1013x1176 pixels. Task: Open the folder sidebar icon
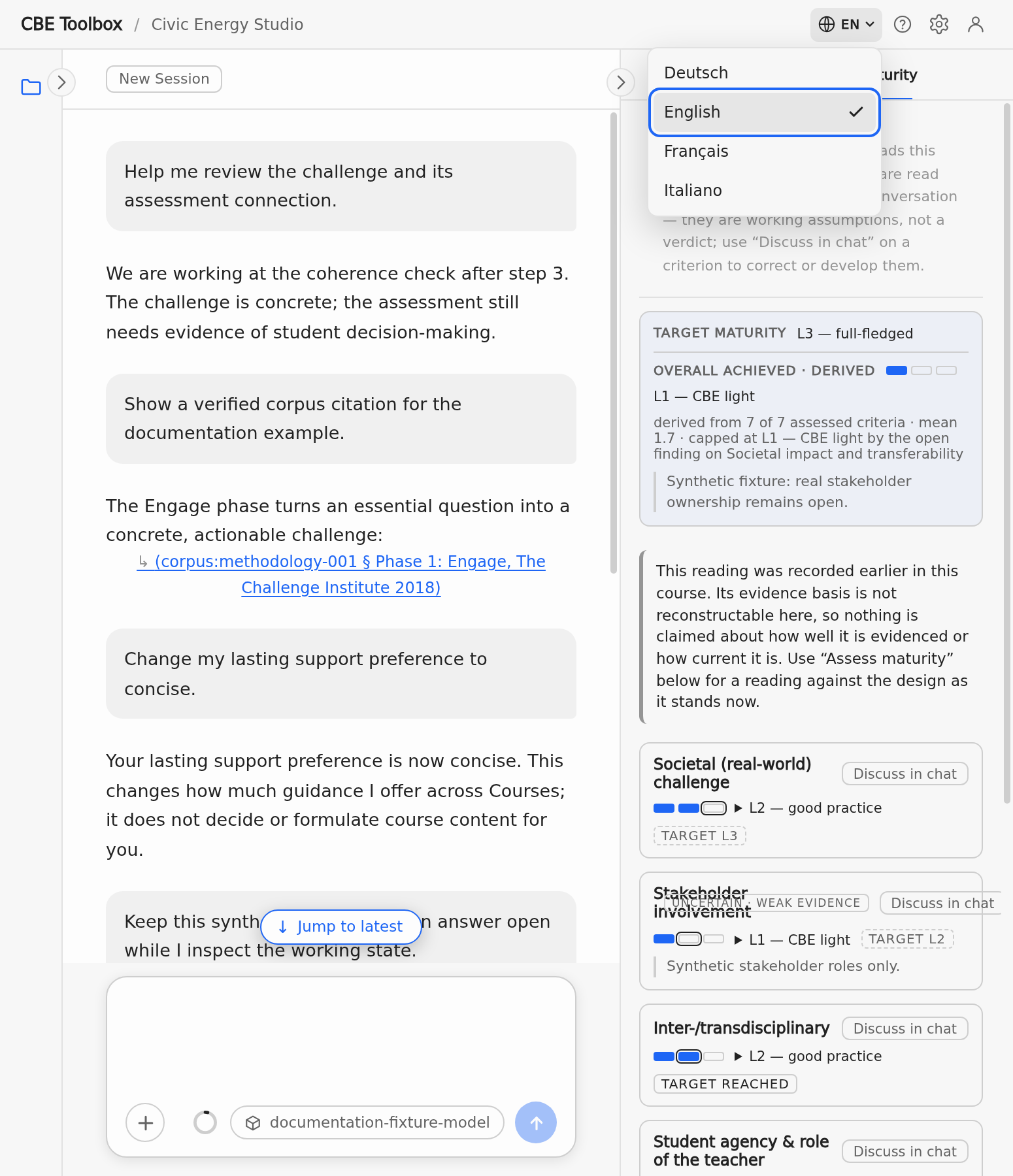coord(31,87)
